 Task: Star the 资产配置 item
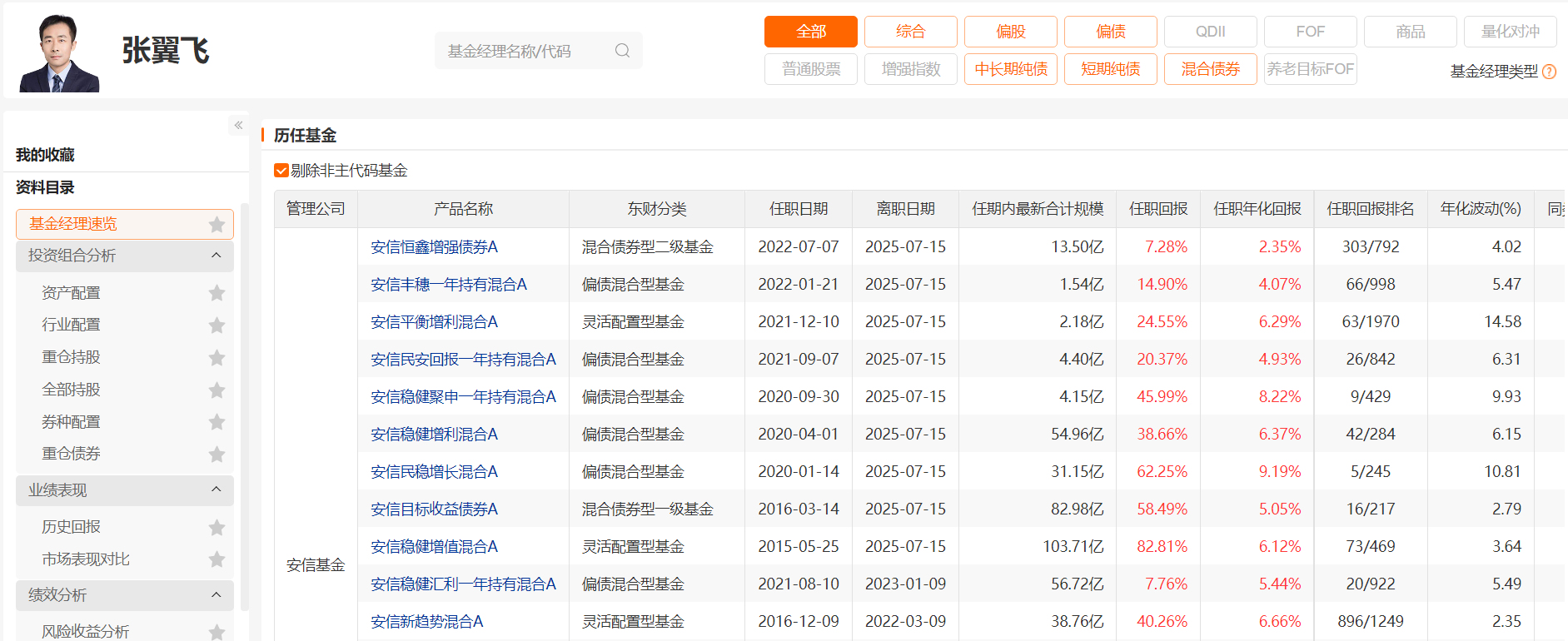tap(217, 293)
